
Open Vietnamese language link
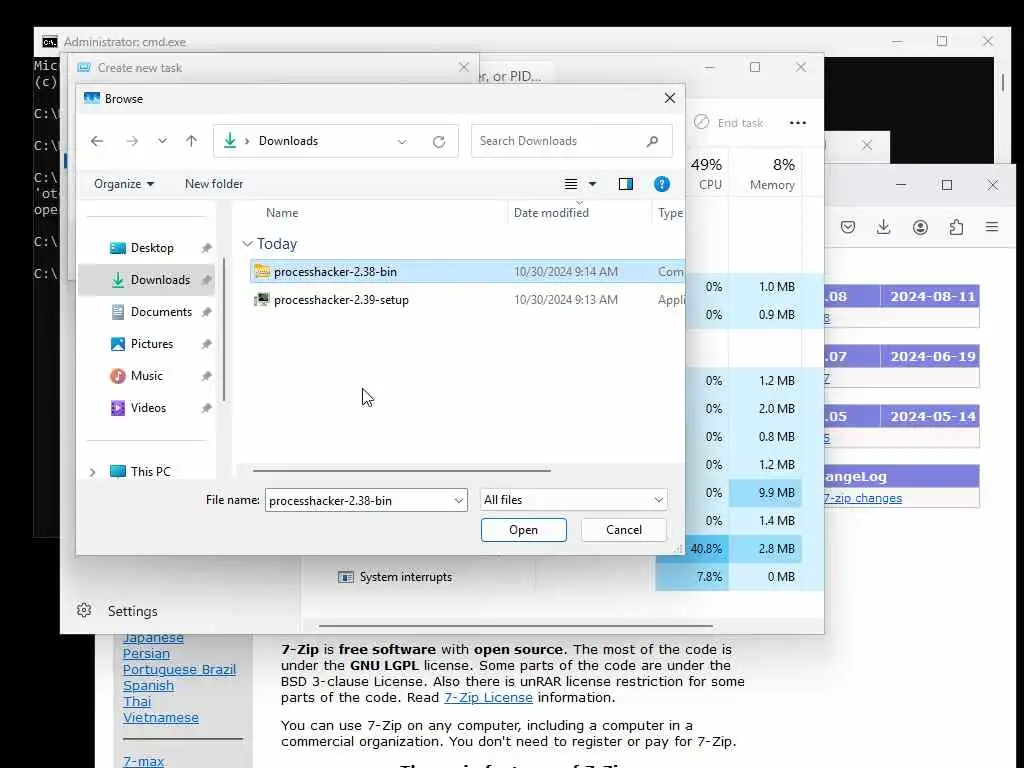point(161,718)
